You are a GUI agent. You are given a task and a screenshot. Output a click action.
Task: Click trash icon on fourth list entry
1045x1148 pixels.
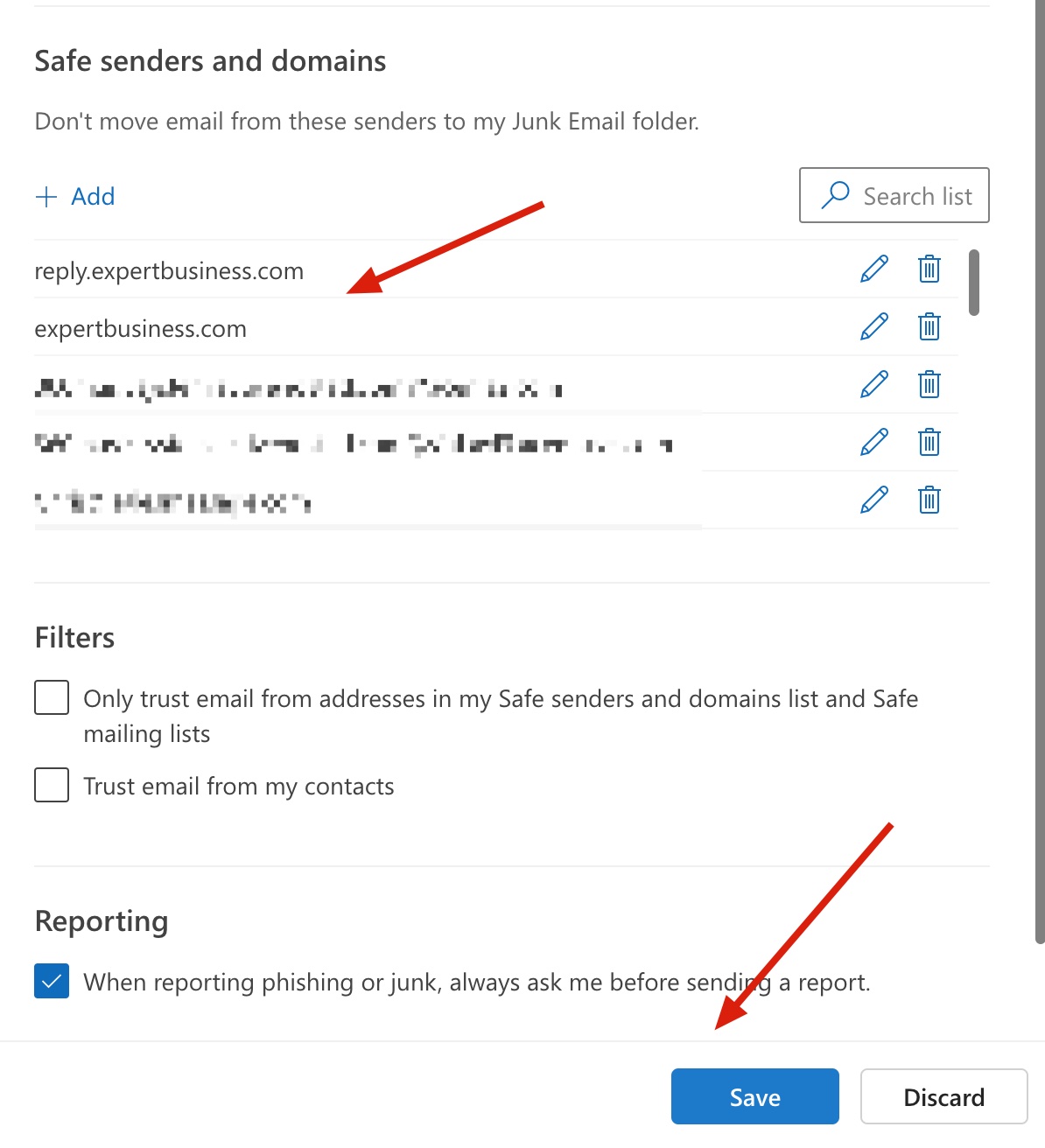[929, 443]
